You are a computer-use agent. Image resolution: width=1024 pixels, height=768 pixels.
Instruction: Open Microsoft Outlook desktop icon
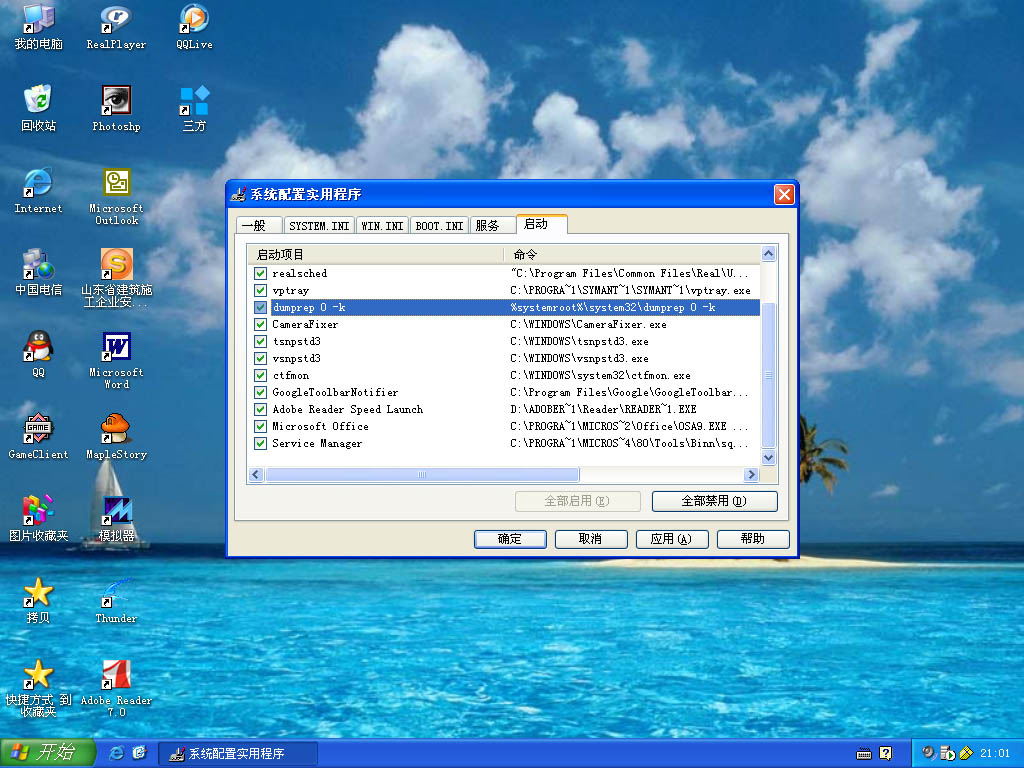[x=116, y=183]
